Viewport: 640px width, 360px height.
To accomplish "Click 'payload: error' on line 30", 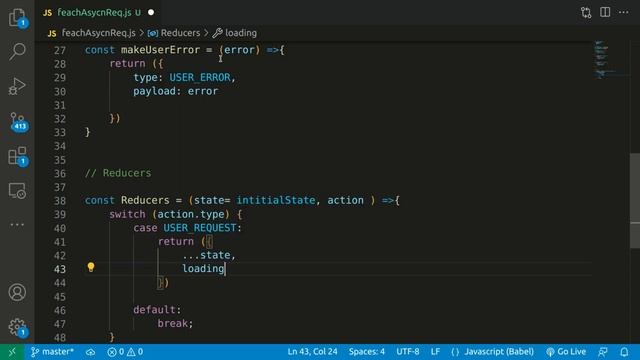I will [176, 91].
